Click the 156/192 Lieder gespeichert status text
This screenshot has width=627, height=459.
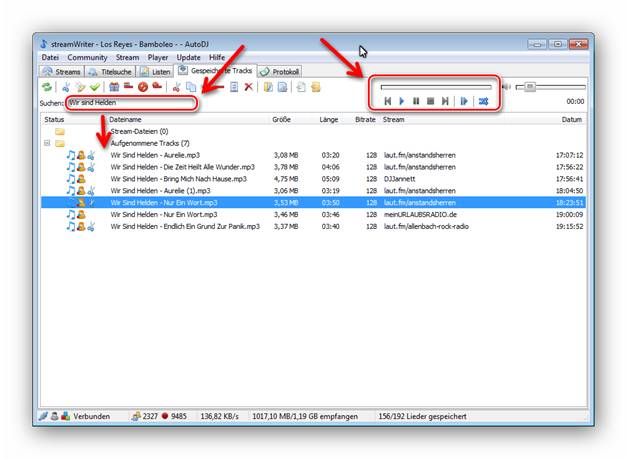point(422,416)
